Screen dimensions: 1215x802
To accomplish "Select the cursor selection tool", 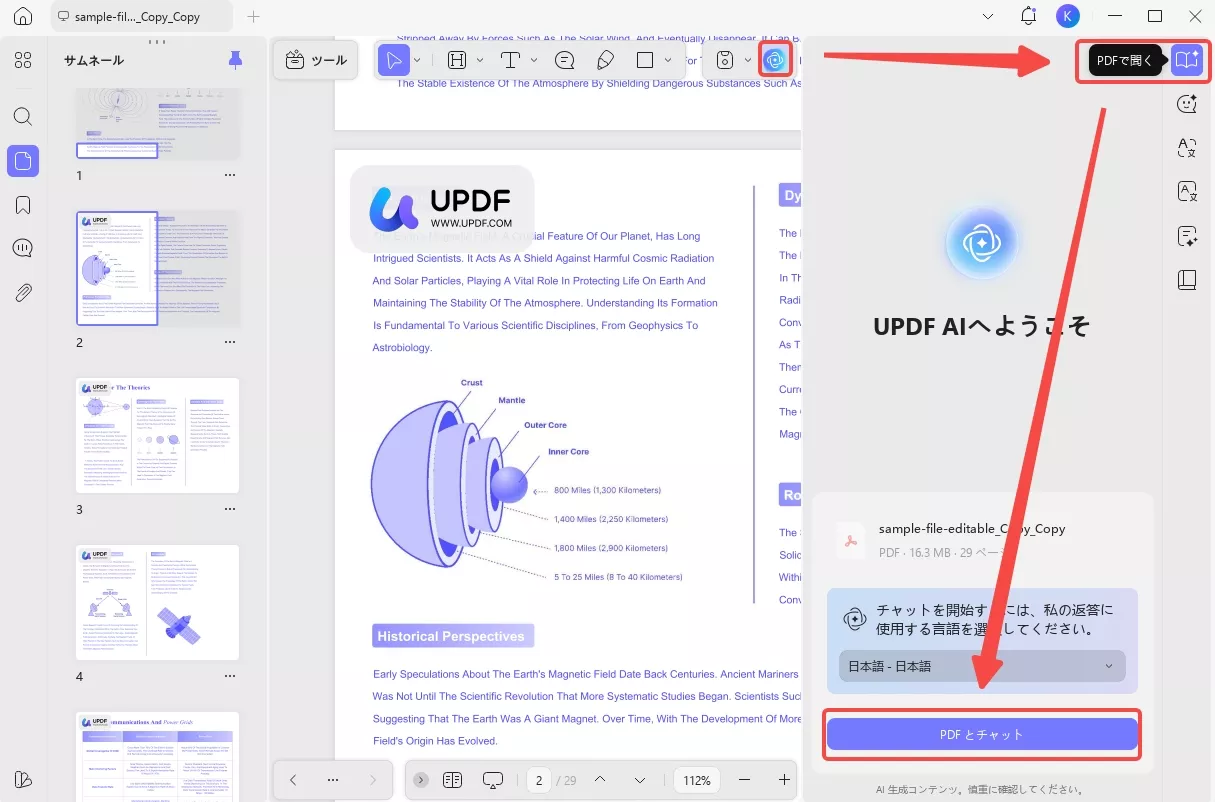I will (393, 60).
